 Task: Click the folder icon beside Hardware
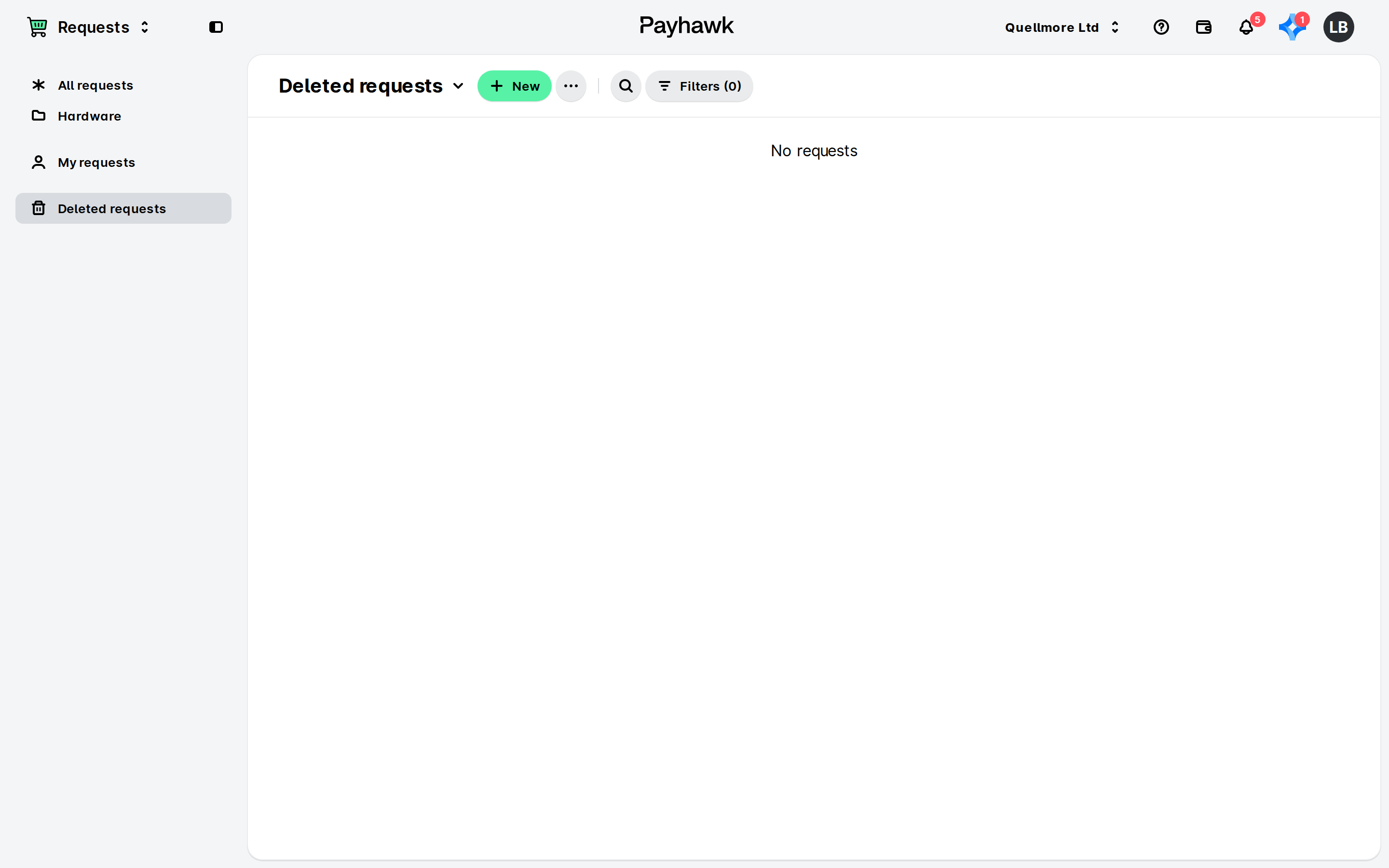[x=39, y=115]
